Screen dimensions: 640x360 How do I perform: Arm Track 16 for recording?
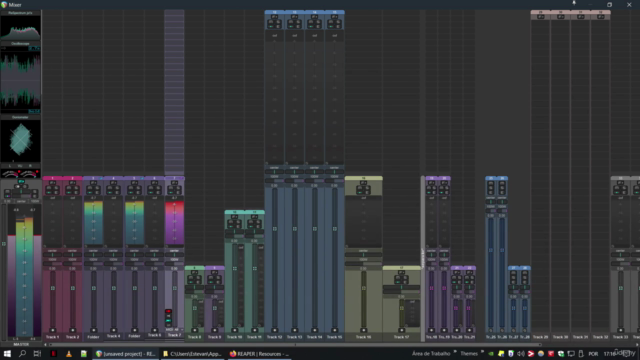click(x=363, y=330)
